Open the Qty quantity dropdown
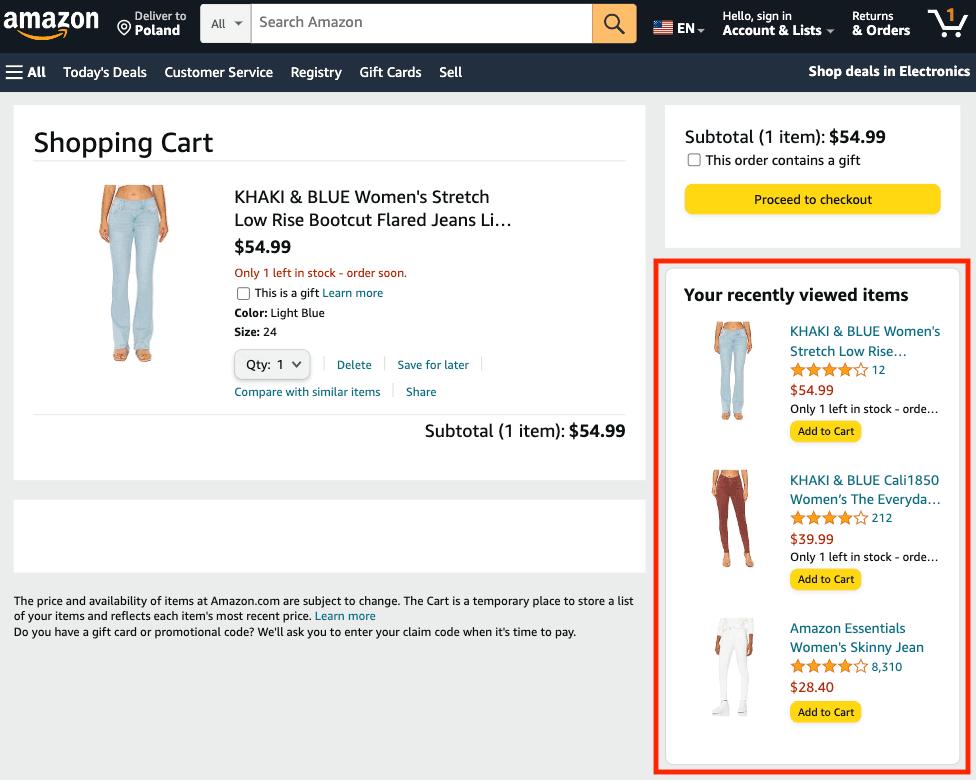This screenshot has width=976, height=780. click(x=272, y=365)
